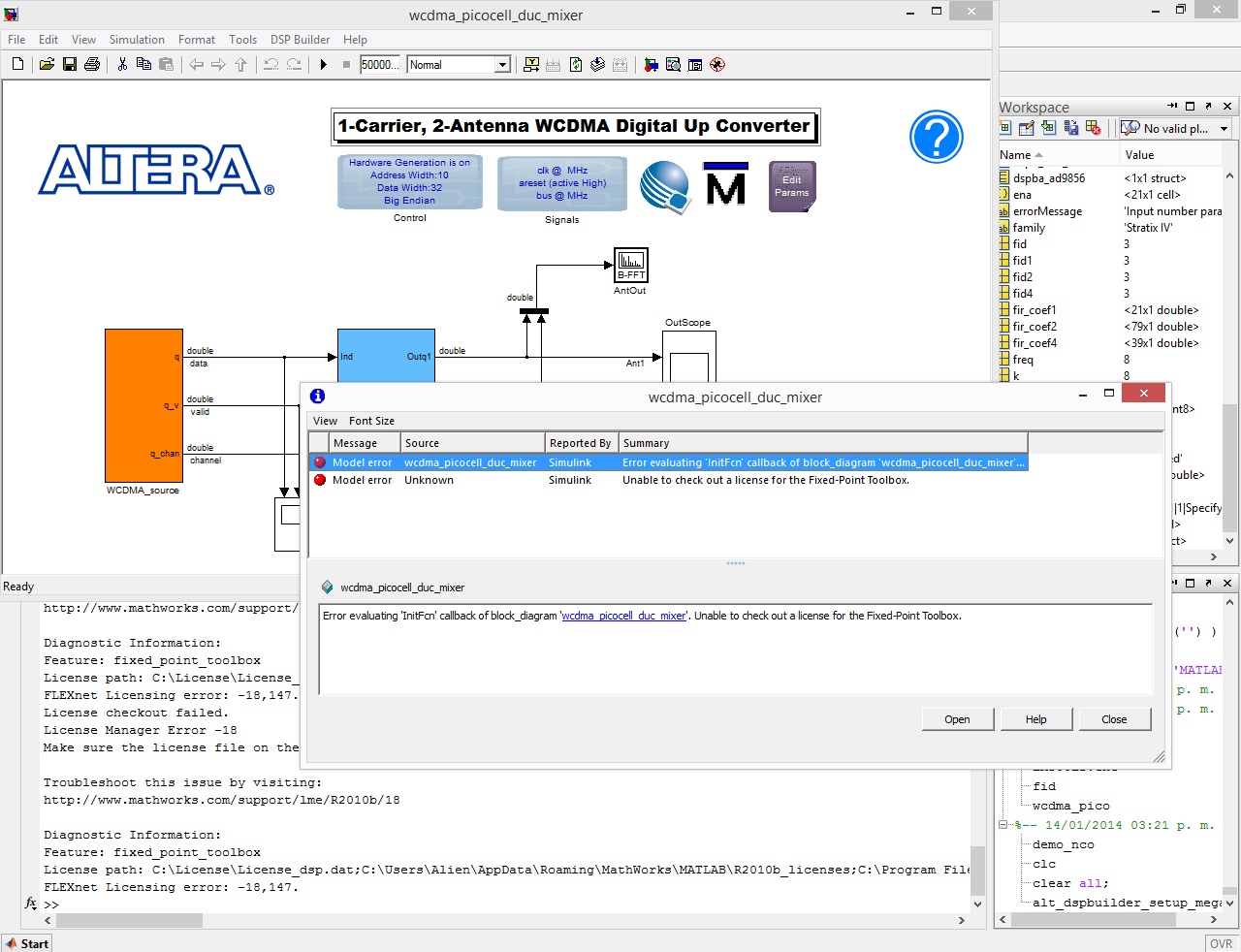The height and width of the screenshot is (952, 1241).
Task: Select the B-FFT AntOut scope block
Action: pyautogui.click(x=631, y=265)
